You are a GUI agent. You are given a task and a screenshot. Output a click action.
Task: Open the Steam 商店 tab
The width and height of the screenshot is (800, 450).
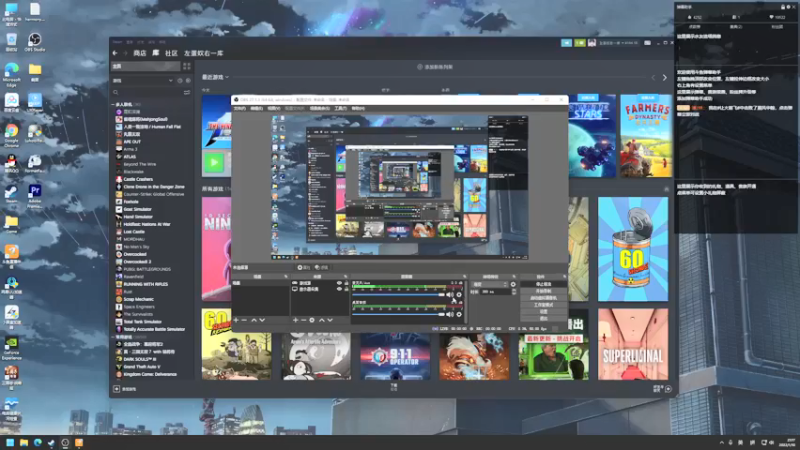pyautogui.click(x=140, y=53)
